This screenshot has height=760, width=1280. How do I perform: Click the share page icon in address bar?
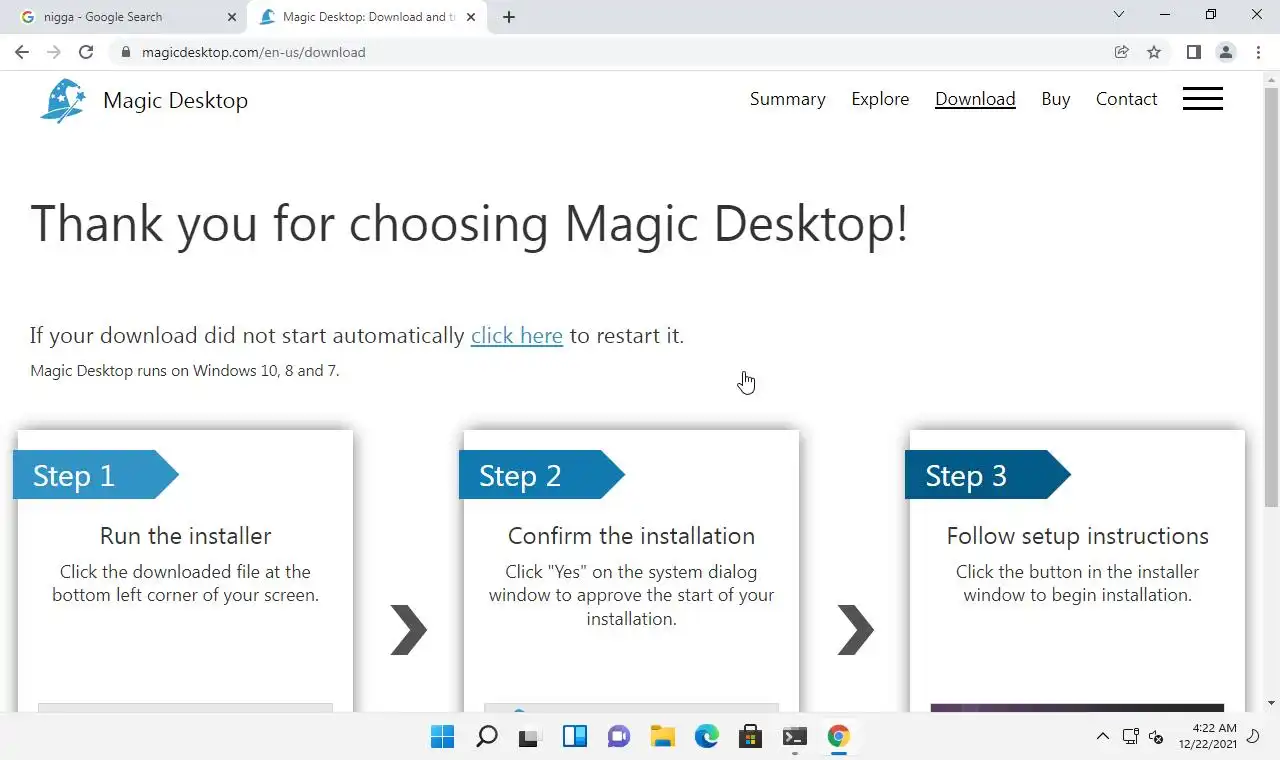coord(1122,52)
